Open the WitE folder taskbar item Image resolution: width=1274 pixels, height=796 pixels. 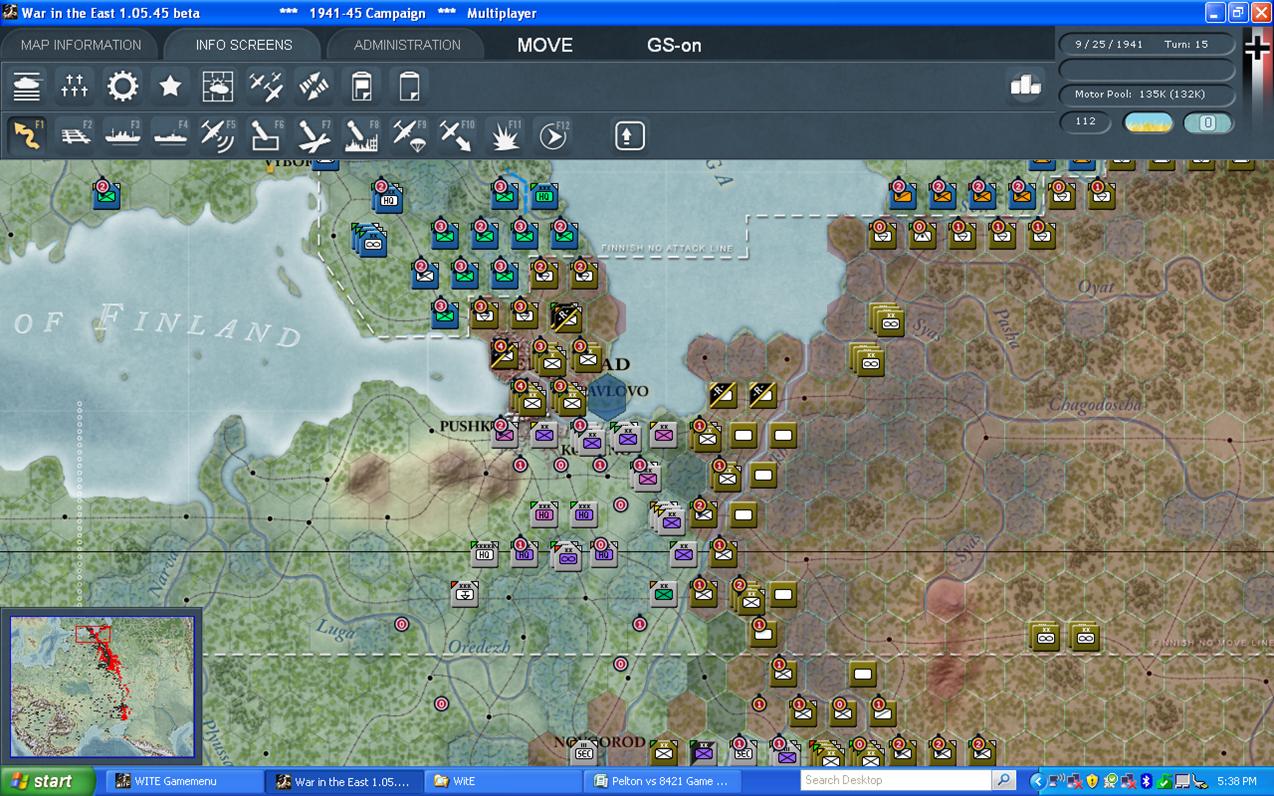[x=503, y=781]
